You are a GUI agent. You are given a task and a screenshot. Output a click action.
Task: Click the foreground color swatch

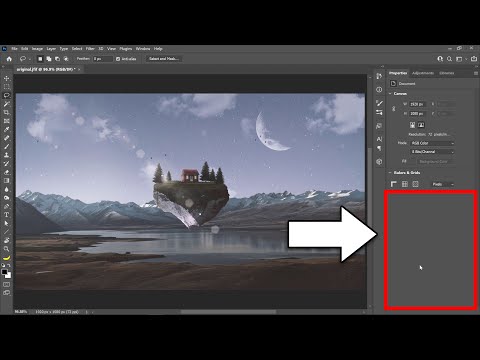(4, 272)
